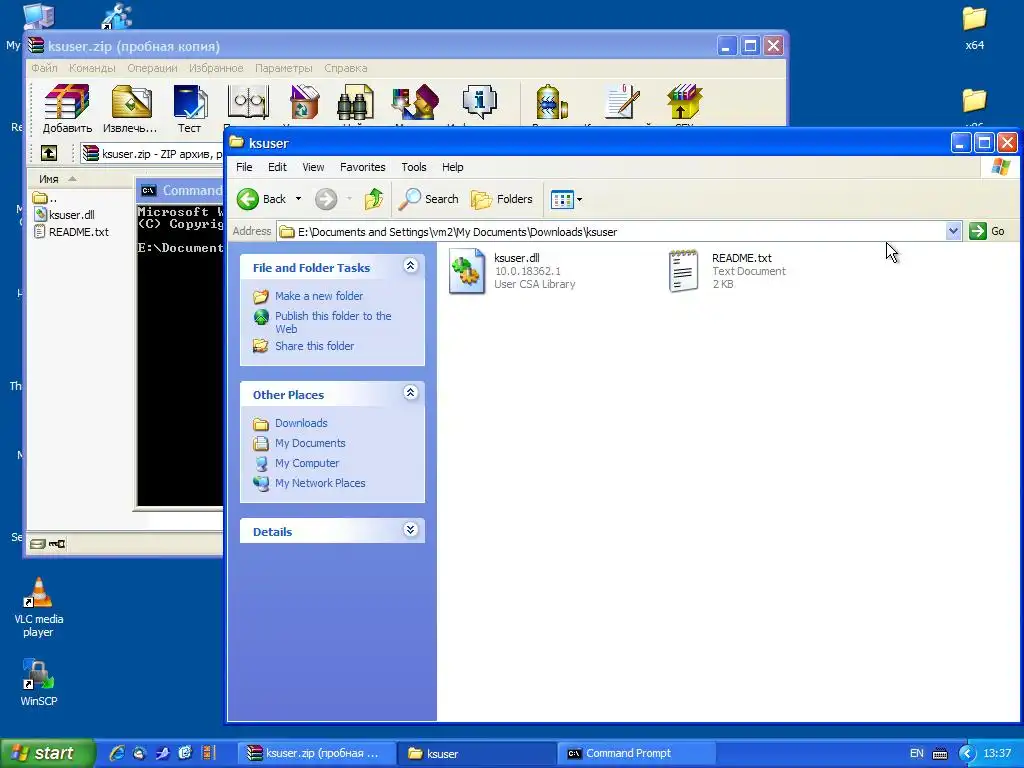Click WinRAR's Find icon with binoculars
Screen dimensions: 1024x768
coord(355,104)
